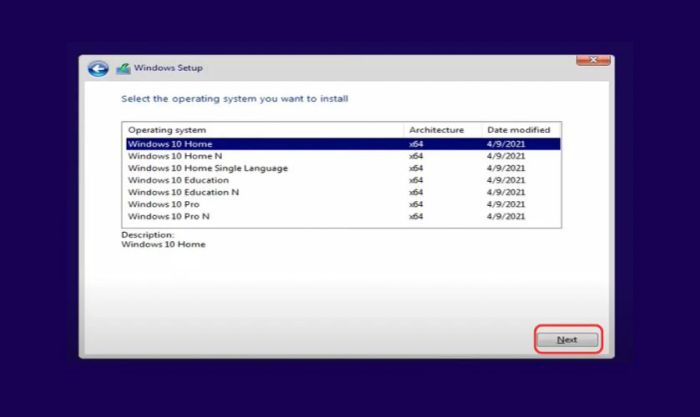Select Windows 10 Pro N row
This screenshot has width=700, height=417.
click(343, 217)
